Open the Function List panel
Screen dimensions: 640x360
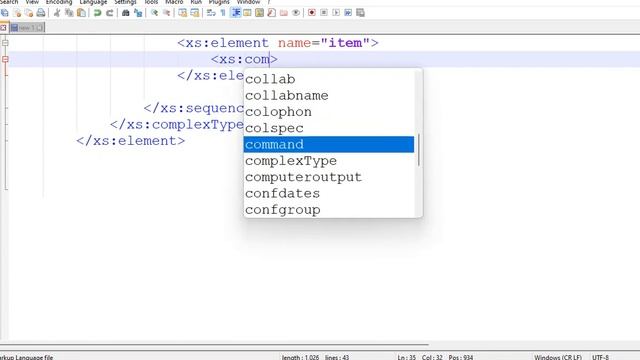point(271,13)
